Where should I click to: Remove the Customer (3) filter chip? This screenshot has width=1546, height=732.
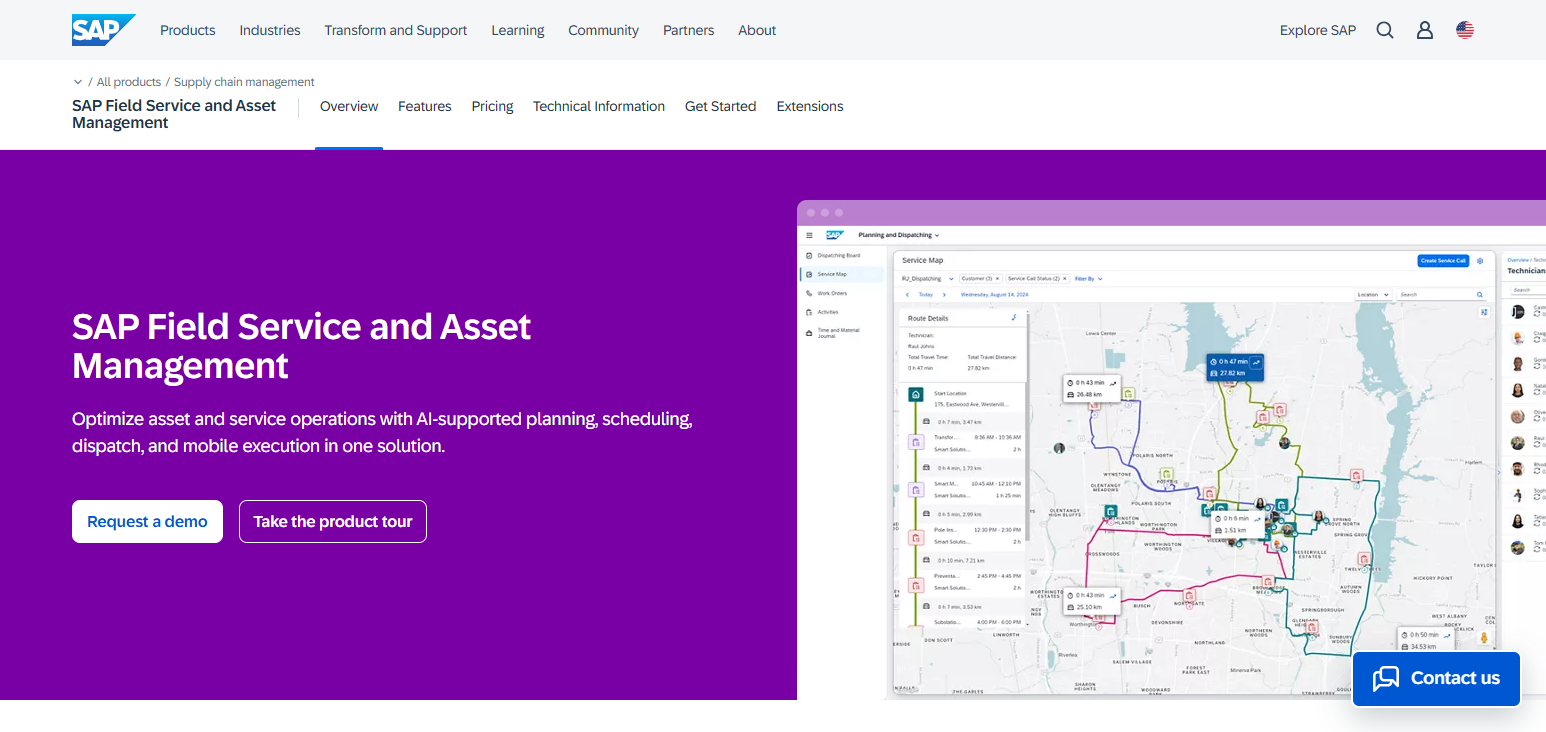pos(997,279)
